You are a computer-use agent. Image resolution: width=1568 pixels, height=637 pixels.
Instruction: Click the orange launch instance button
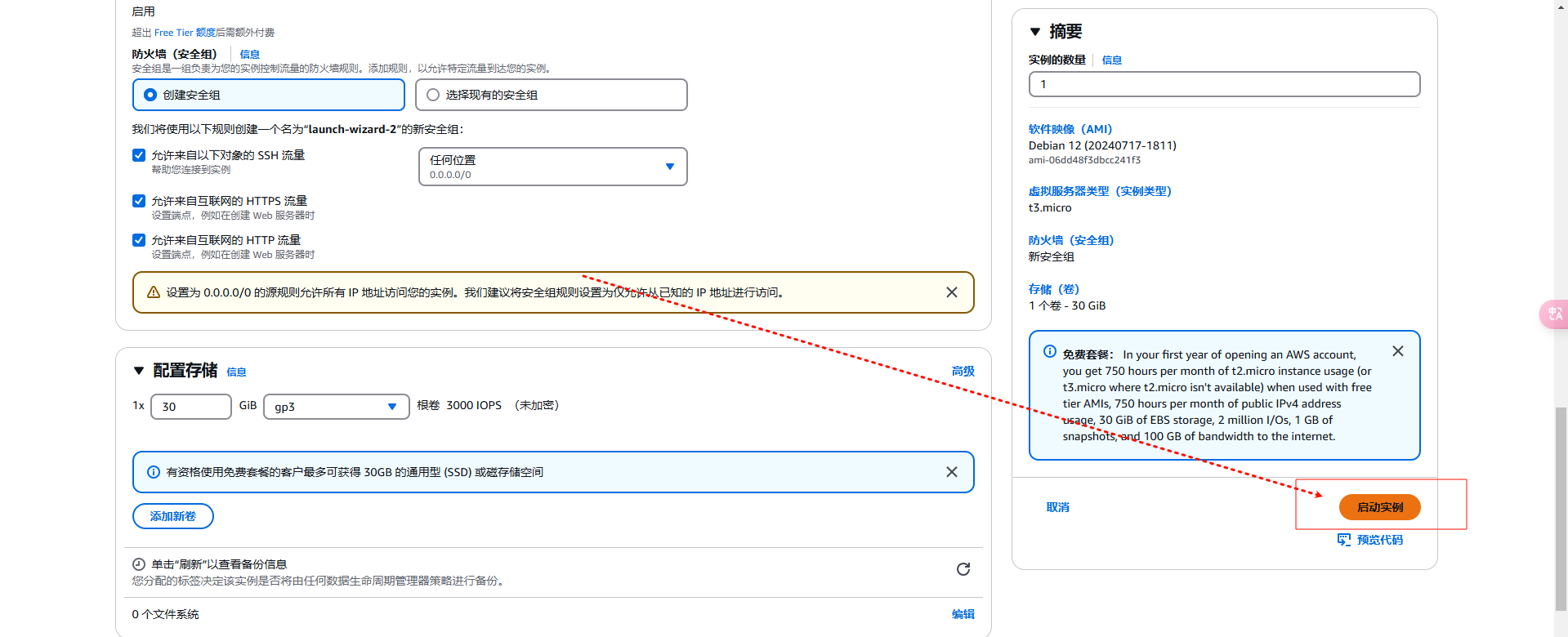coord(1379,507)
